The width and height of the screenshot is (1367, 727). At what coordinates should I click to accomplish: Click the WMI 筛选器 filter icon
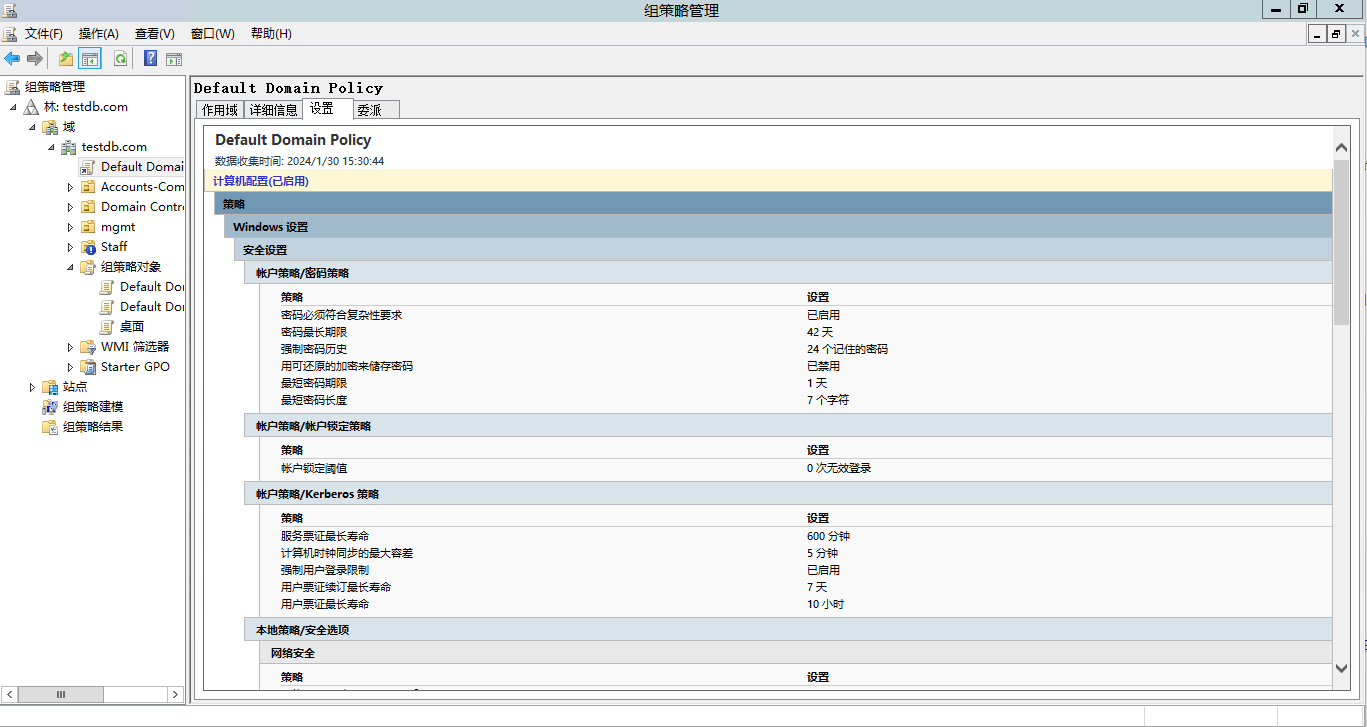coord(88,347)
